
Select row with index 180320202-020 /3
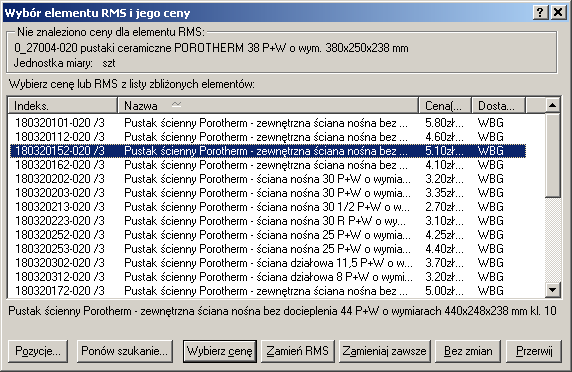268,179
